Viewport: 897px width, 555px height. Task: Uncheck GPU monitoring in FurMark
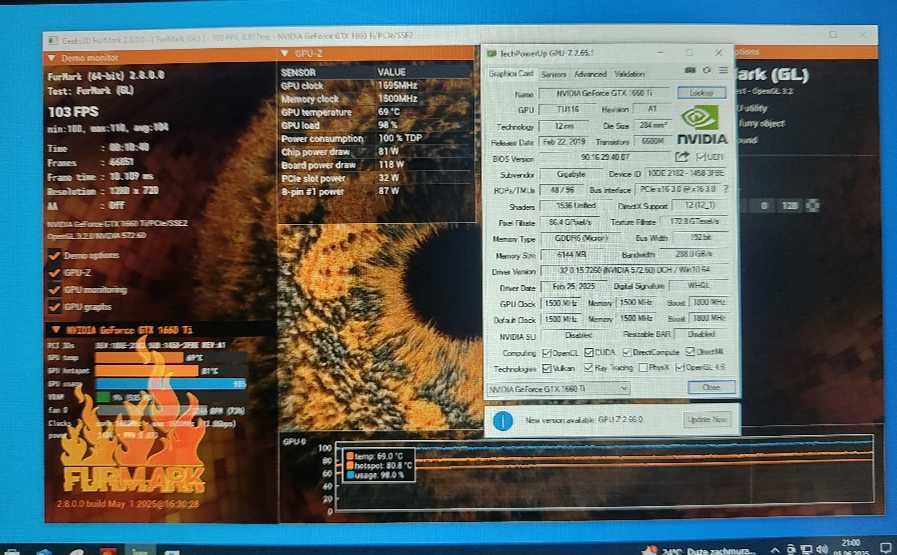[x=55, y=290]
